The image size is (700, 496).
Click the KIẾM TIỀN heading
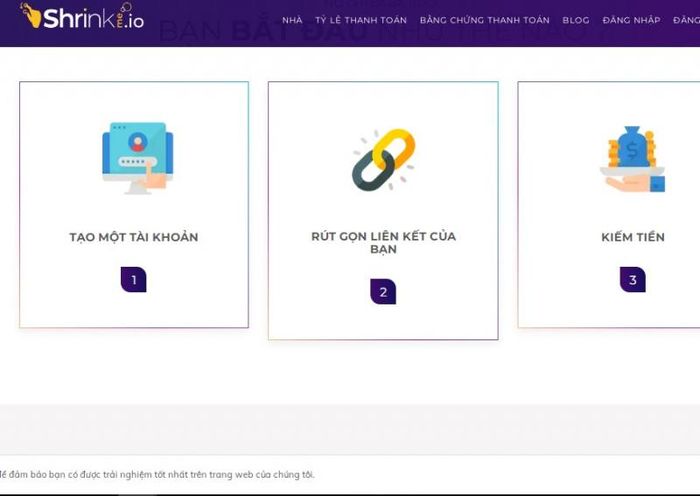pyautogui.click(x=633, y=237)
